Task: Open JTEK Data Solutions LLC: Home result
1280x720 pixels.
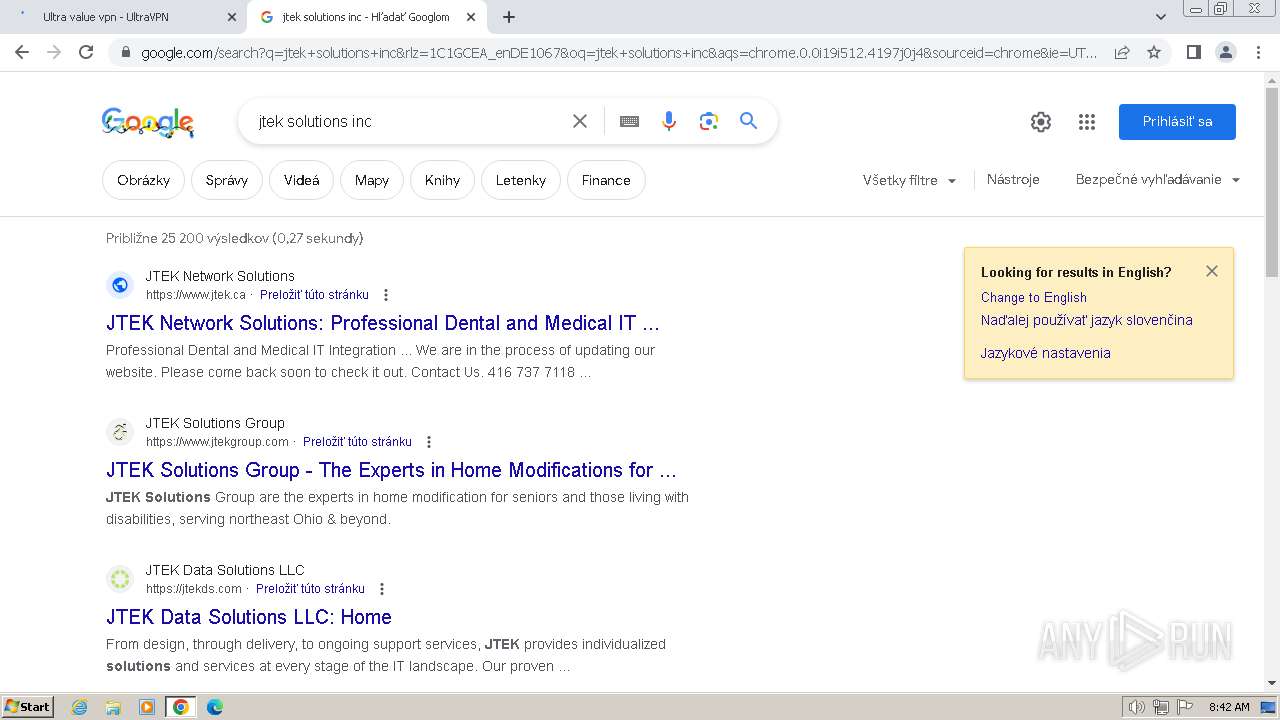Action: point(249,617)
